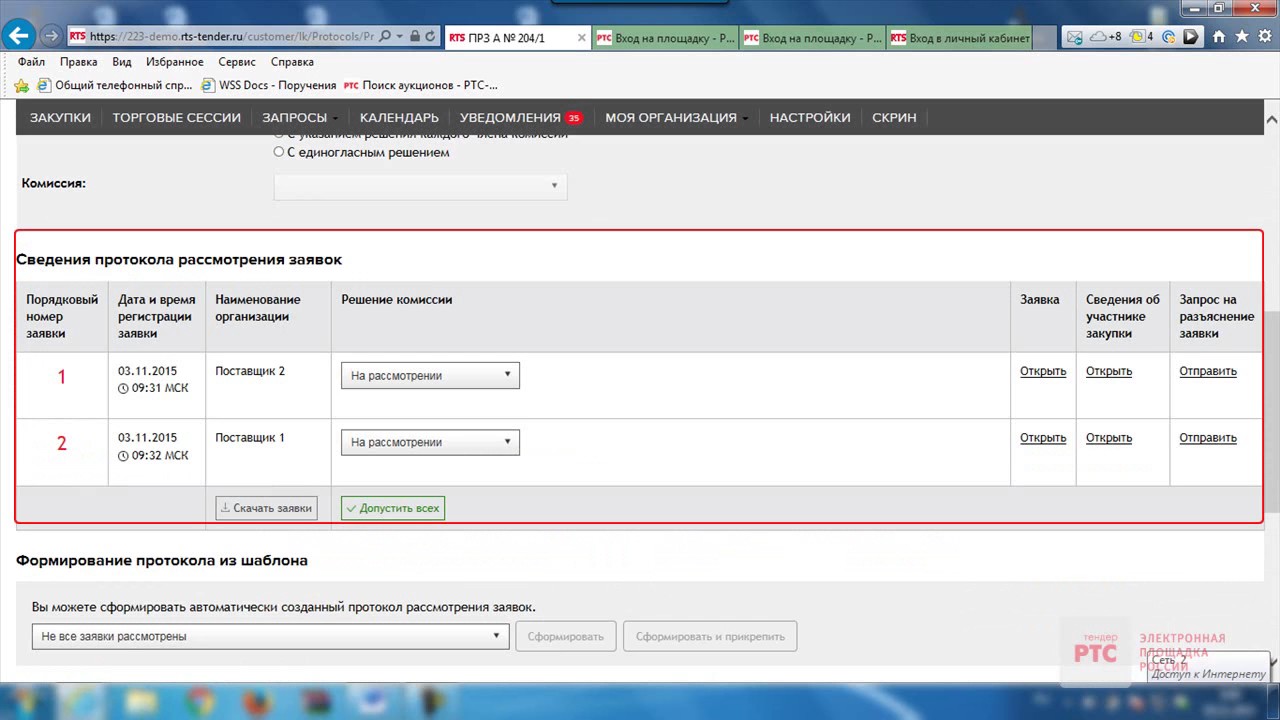Go back with the browser Back arrow
The height and width of the screenshot is (720, 1280).
[x=18, y=36]
